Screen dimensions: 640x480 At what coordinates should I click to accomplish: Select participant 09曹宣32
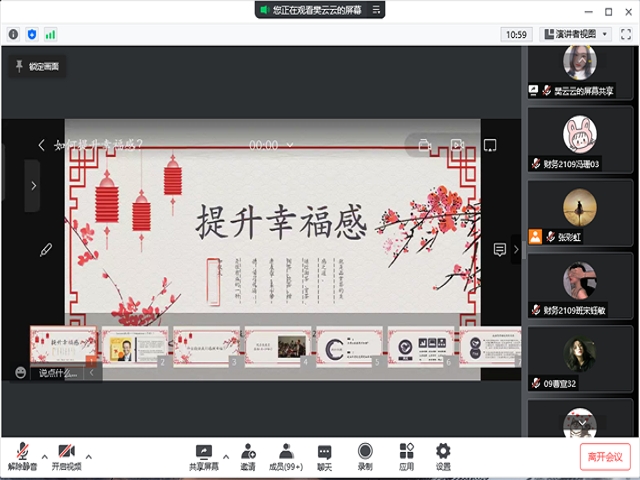[x=580, y=359]
